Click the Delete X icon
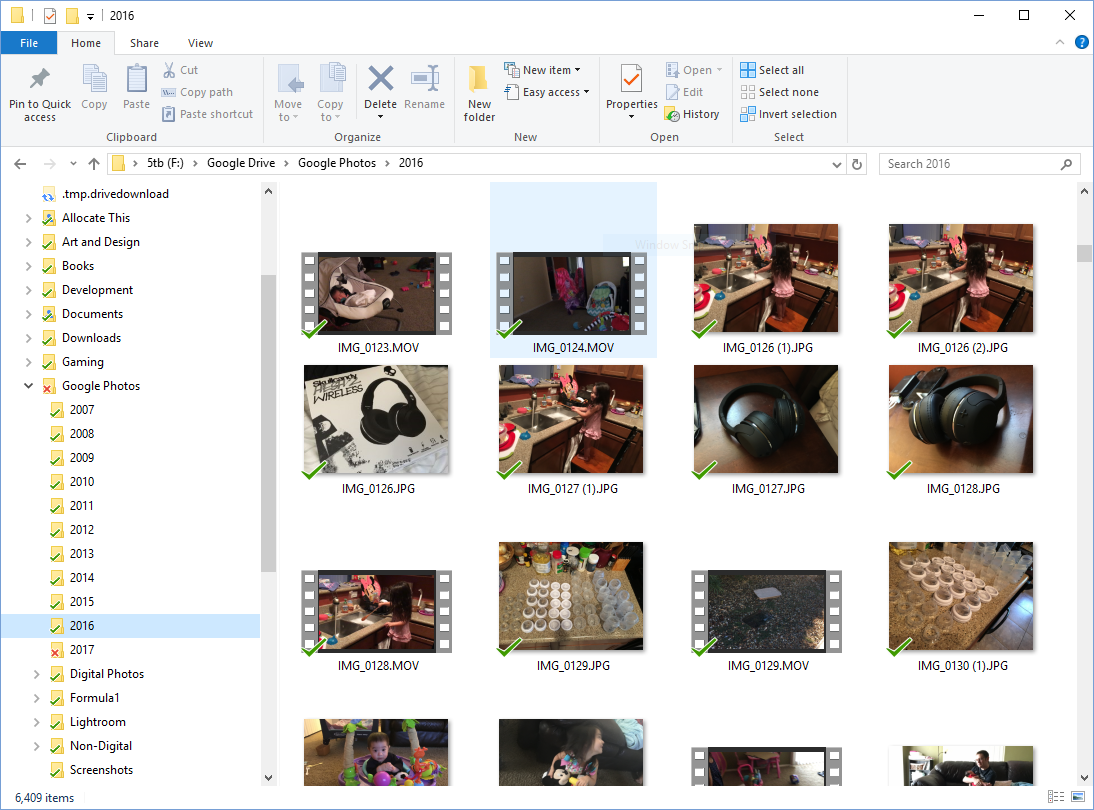 point(380,78)
